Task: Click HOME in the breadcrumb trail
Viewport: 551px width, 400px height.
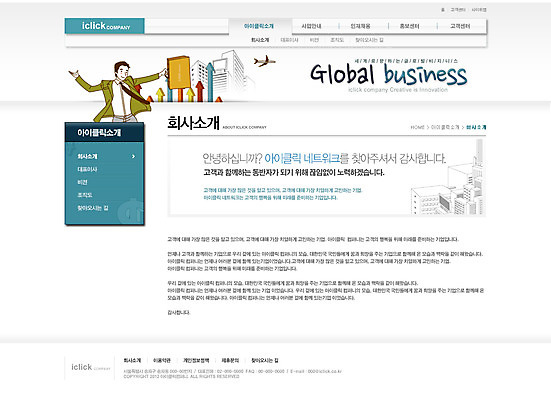Action: (417, 127)
